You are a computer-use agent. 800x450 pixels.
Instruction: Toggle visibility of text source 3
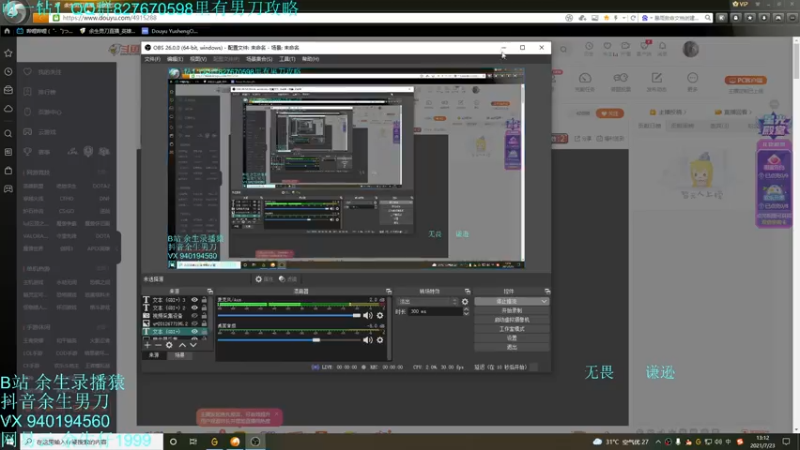pos(194,300)
